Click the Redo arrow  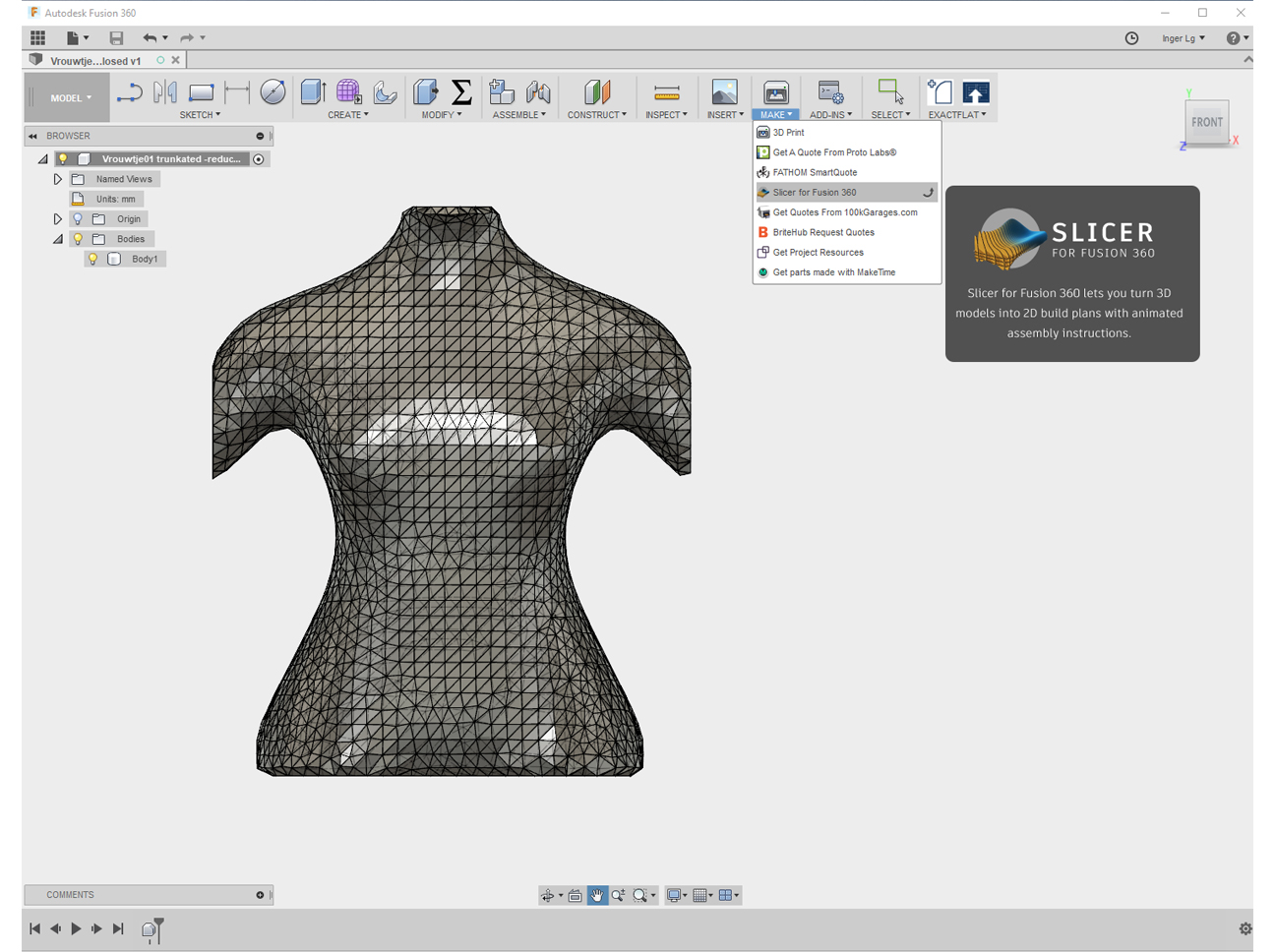(x=186, y=38)
